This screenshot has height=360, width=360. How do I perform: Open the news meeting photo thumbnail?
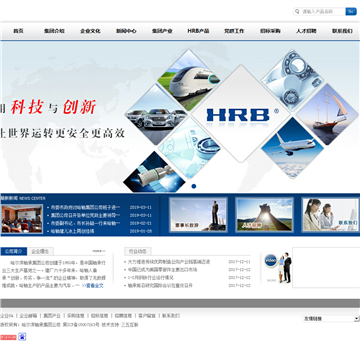[x=22, y=218]
